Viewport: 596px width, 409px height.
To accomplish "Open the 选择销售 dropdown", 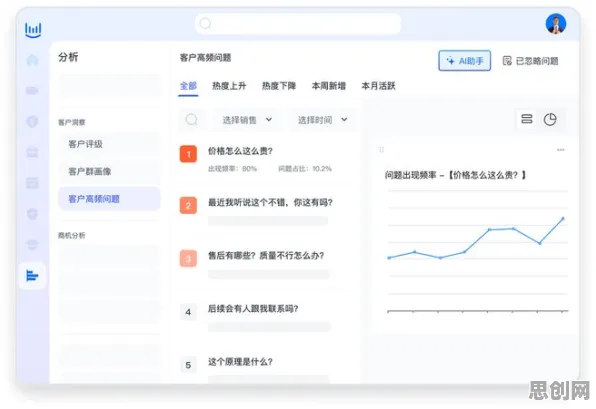I will pyautogui.click(x=247, y=120).
